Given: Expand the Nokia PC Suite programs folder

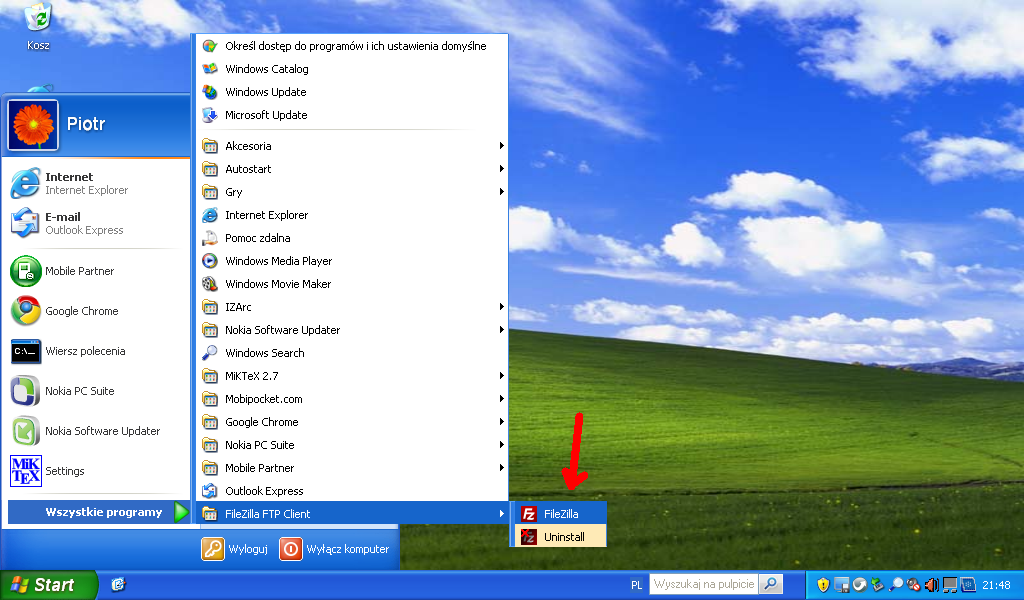Looking at the screenshot, I should pyautogui.click(x=353, y=445).
